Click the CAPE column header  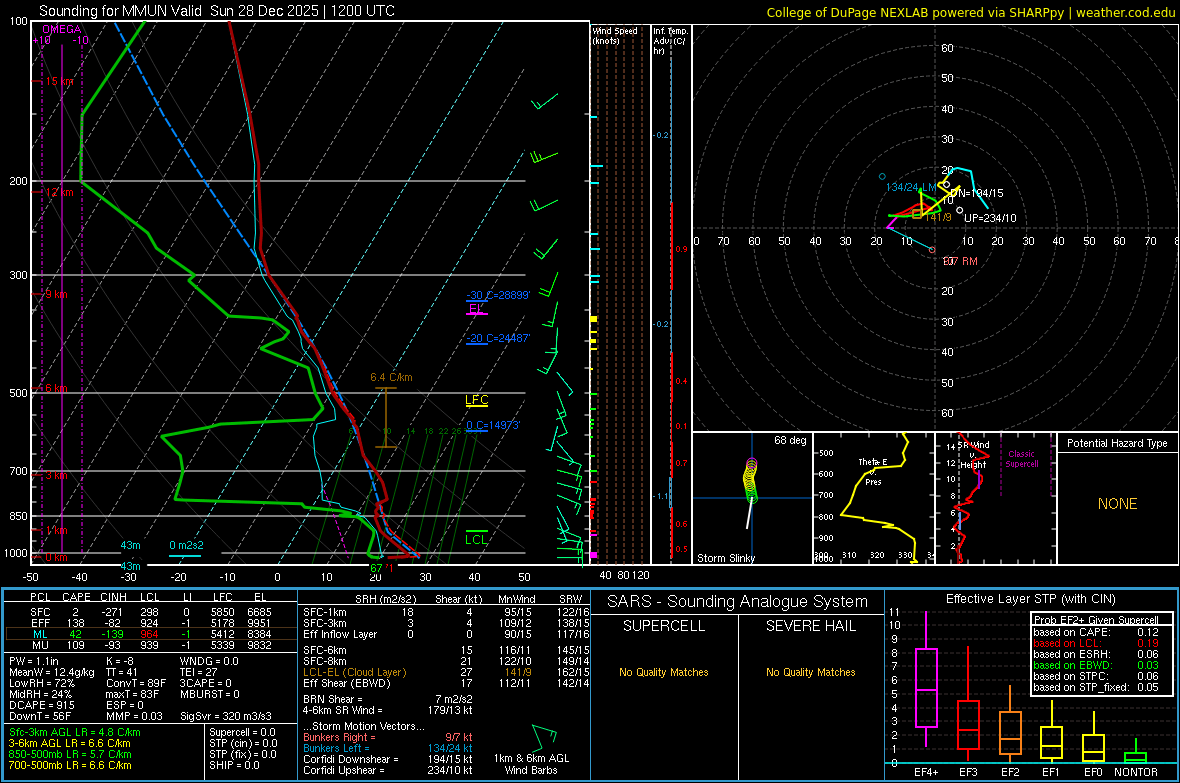pyautogui.click(x=76, y=597)
